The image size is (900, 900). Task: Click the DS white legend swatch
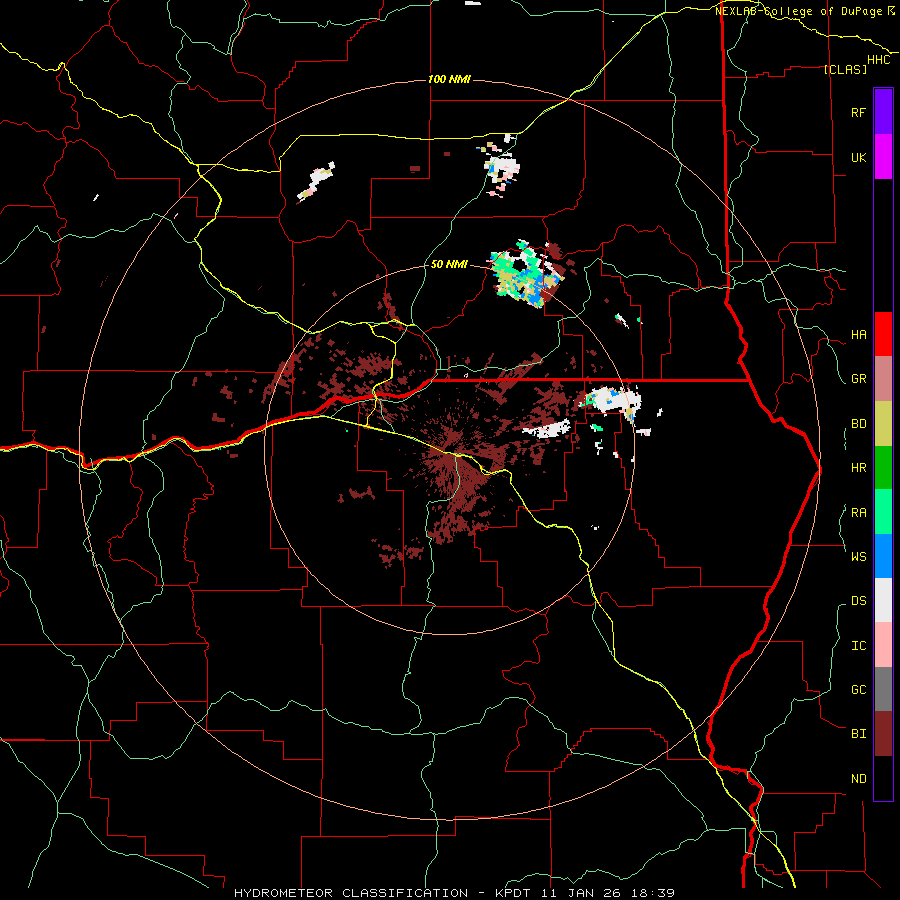883,600
